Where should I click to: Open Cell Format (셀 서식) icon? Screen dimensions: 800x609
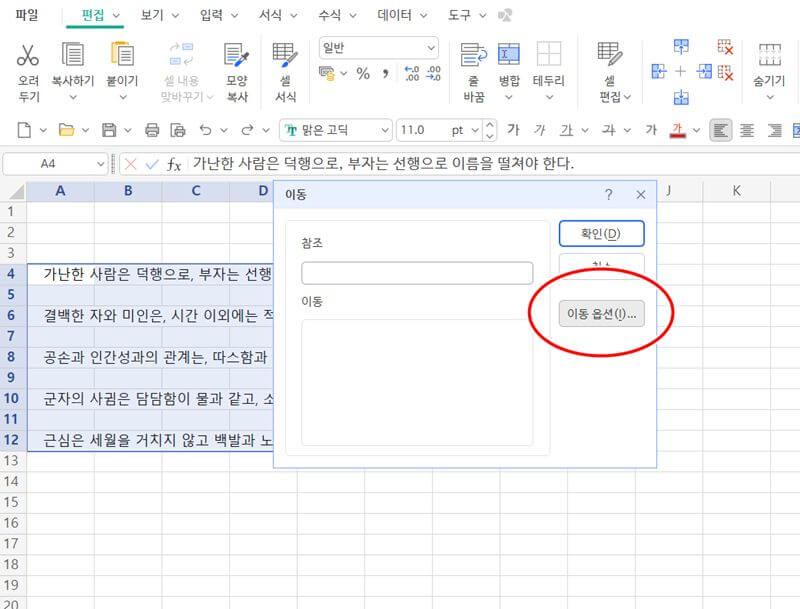(x=285, y=55)
